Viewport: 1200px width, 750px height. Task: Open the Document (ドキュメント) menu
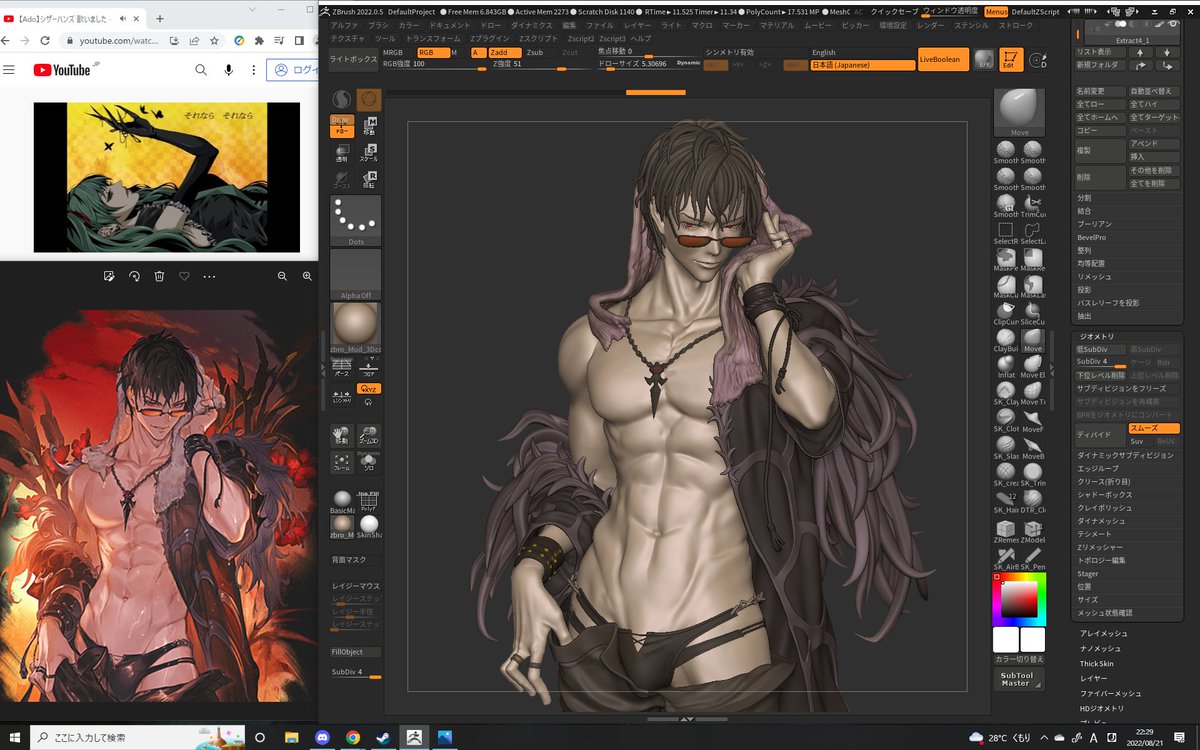pos(449,24)
